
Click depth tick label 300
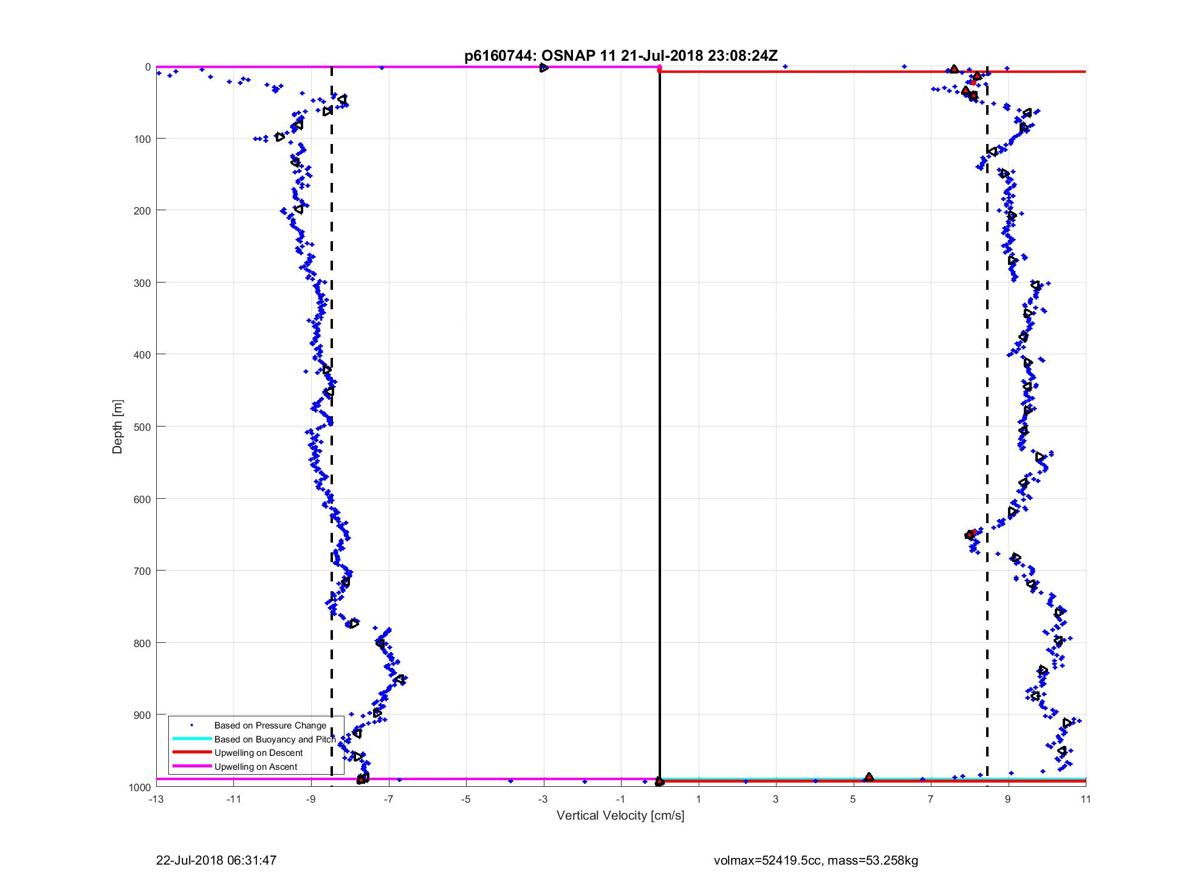(x=142, y=283)
